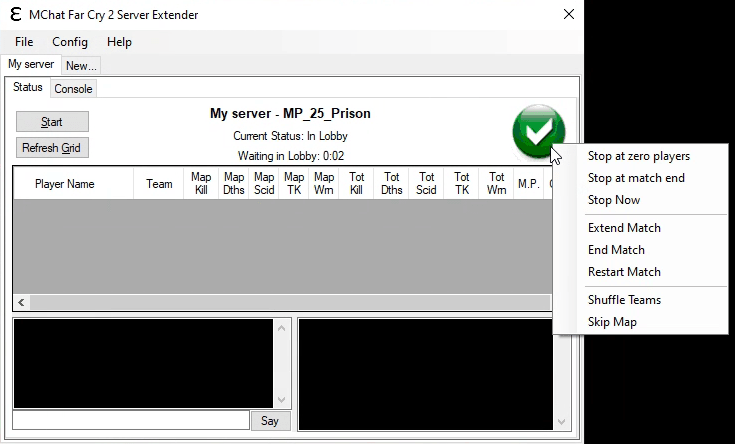Click the grid's left scroll arrow
The image size is (735, 444).
21,302
